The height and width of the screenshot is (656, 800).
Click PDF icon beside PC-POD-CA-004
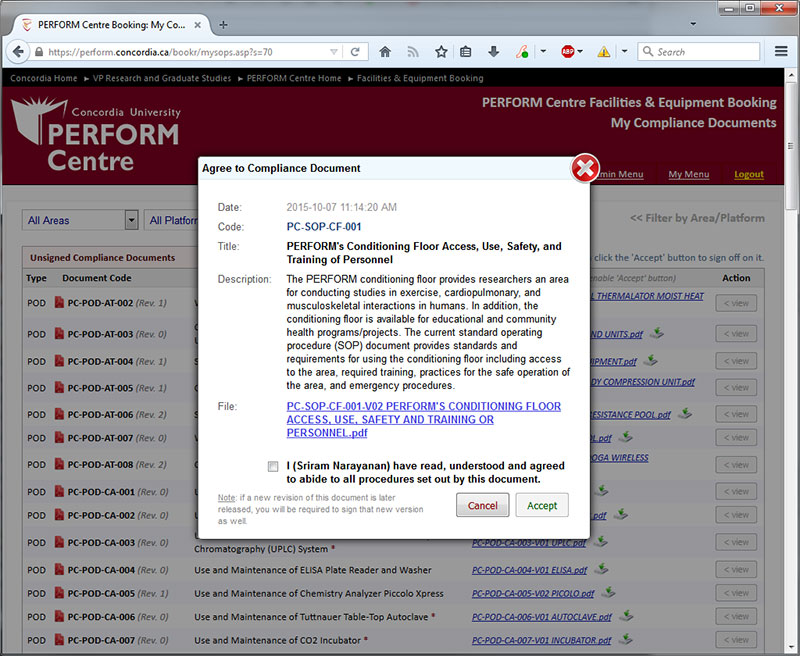click(60, 570)
